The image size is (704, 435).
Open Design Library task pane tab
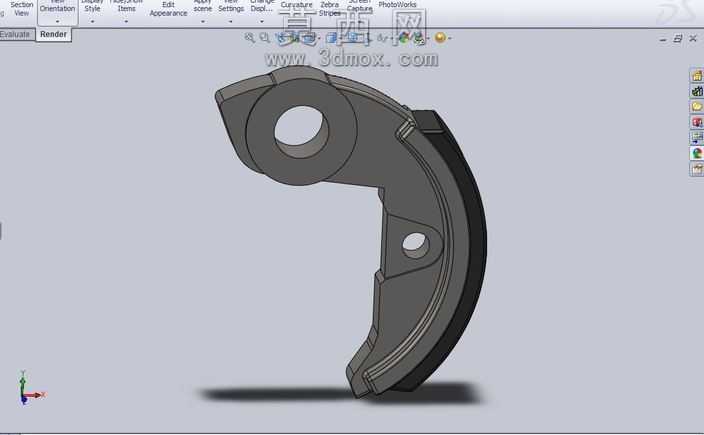697,91
